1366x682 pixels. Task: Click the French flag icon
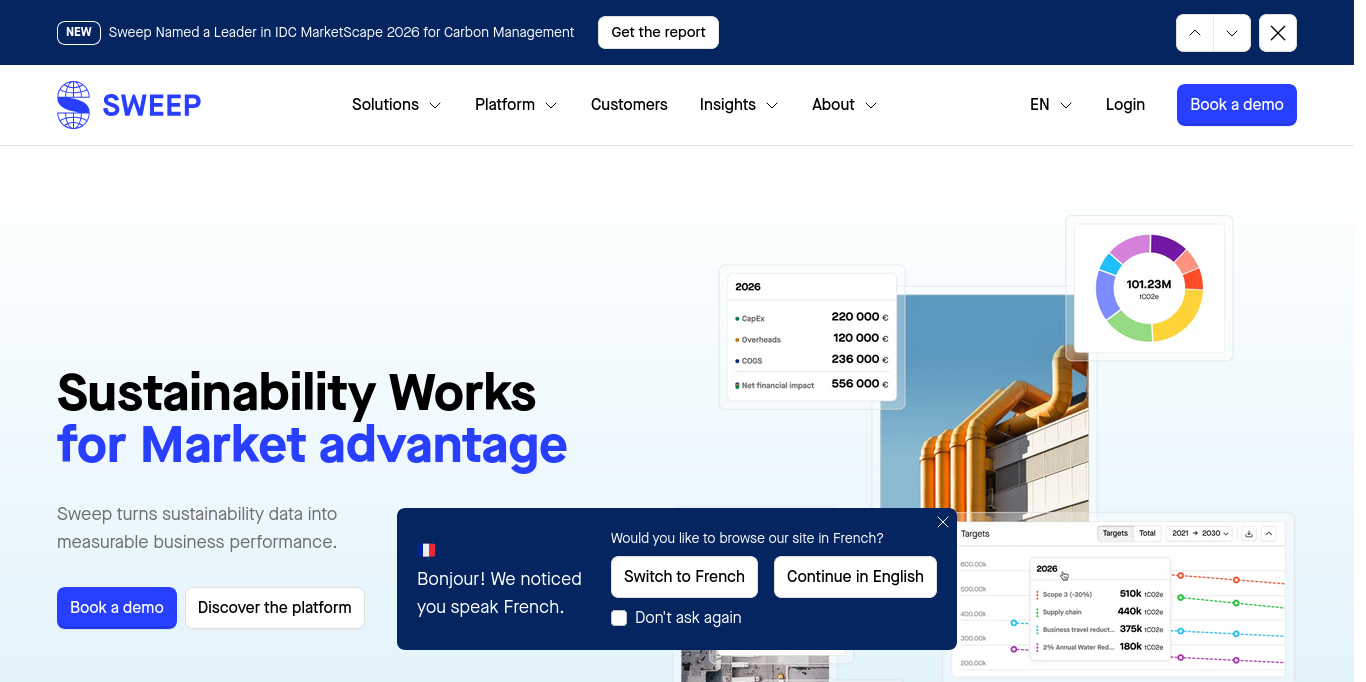426,550
